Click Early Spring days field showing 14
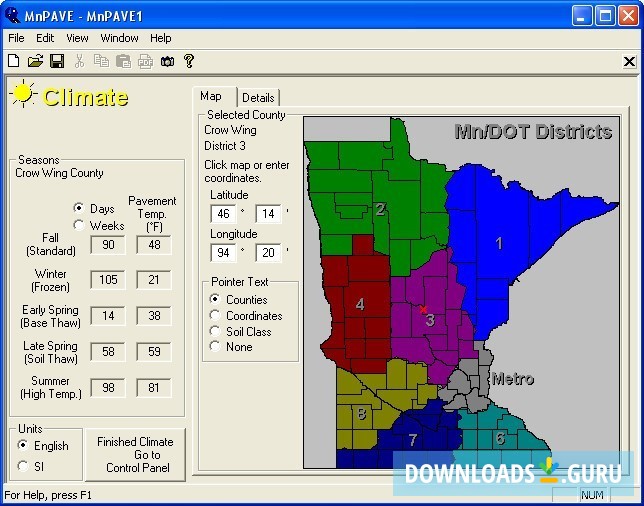 108,315
